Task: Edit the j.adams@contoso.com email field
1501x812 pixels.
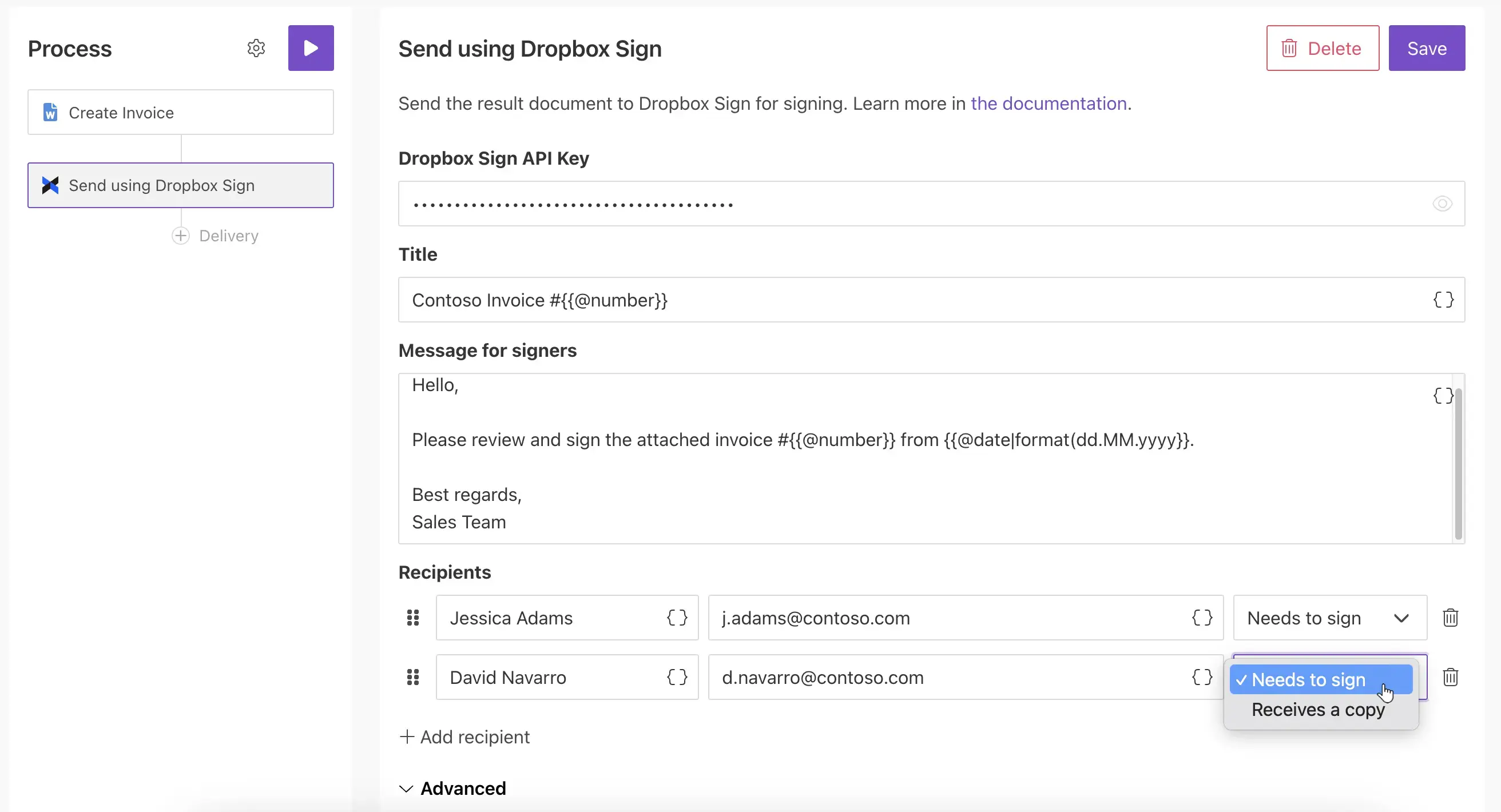Action: 966,618
